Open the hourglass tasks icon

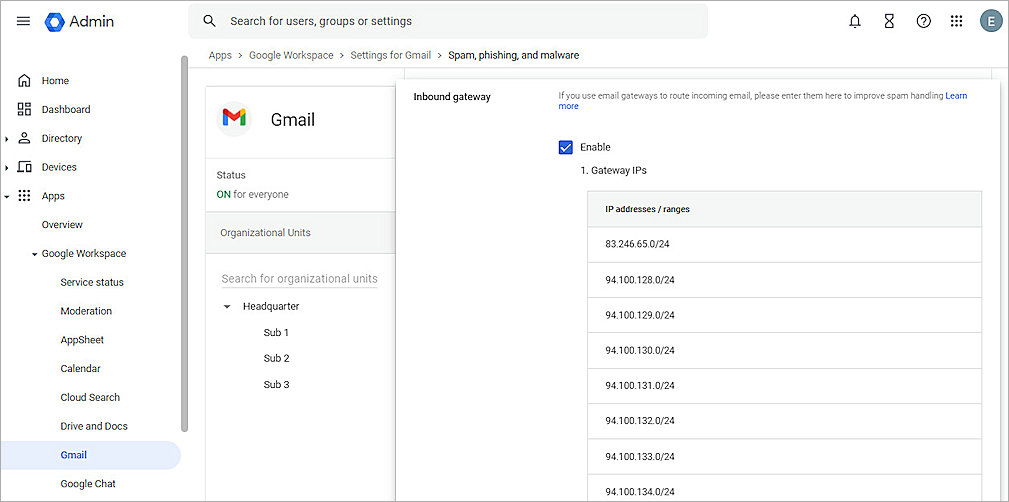tap(889, 21)
